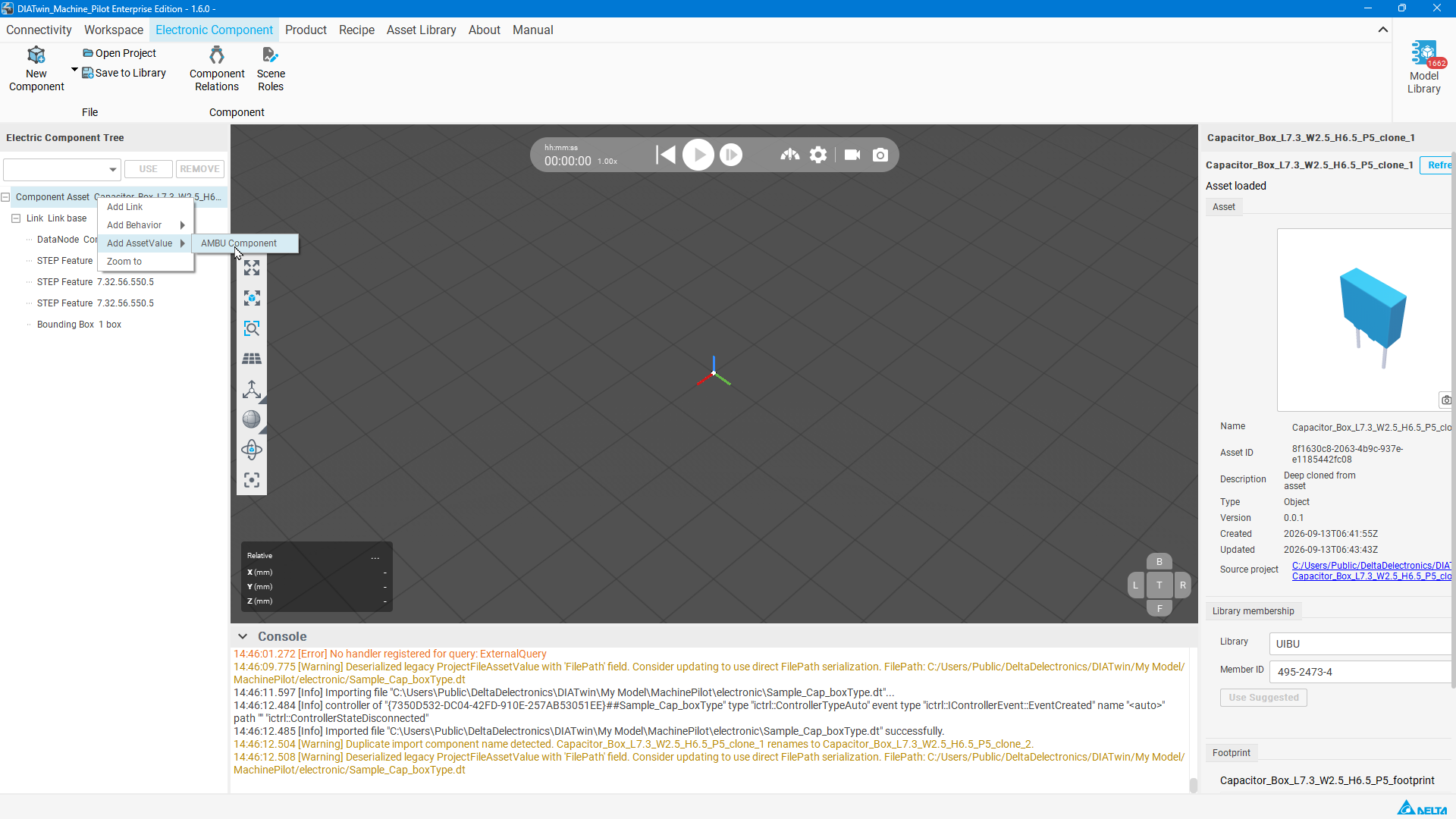
Task: Click the Library input field with UIBU
Action: tap(1361, 644)
